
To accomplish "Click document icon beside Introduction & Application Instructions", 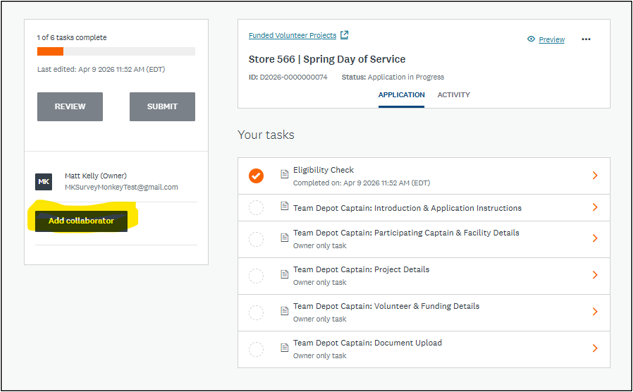I will pos(285,206).
